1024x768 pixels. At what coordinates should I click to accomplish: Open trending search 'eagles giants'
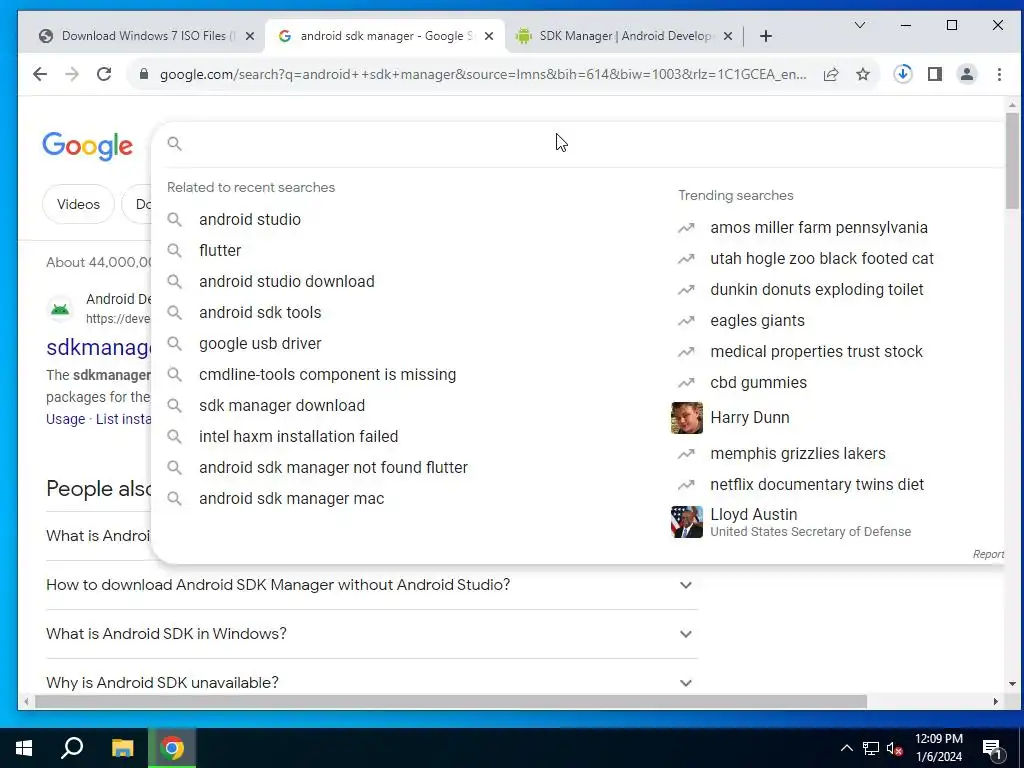coord(757,321)
